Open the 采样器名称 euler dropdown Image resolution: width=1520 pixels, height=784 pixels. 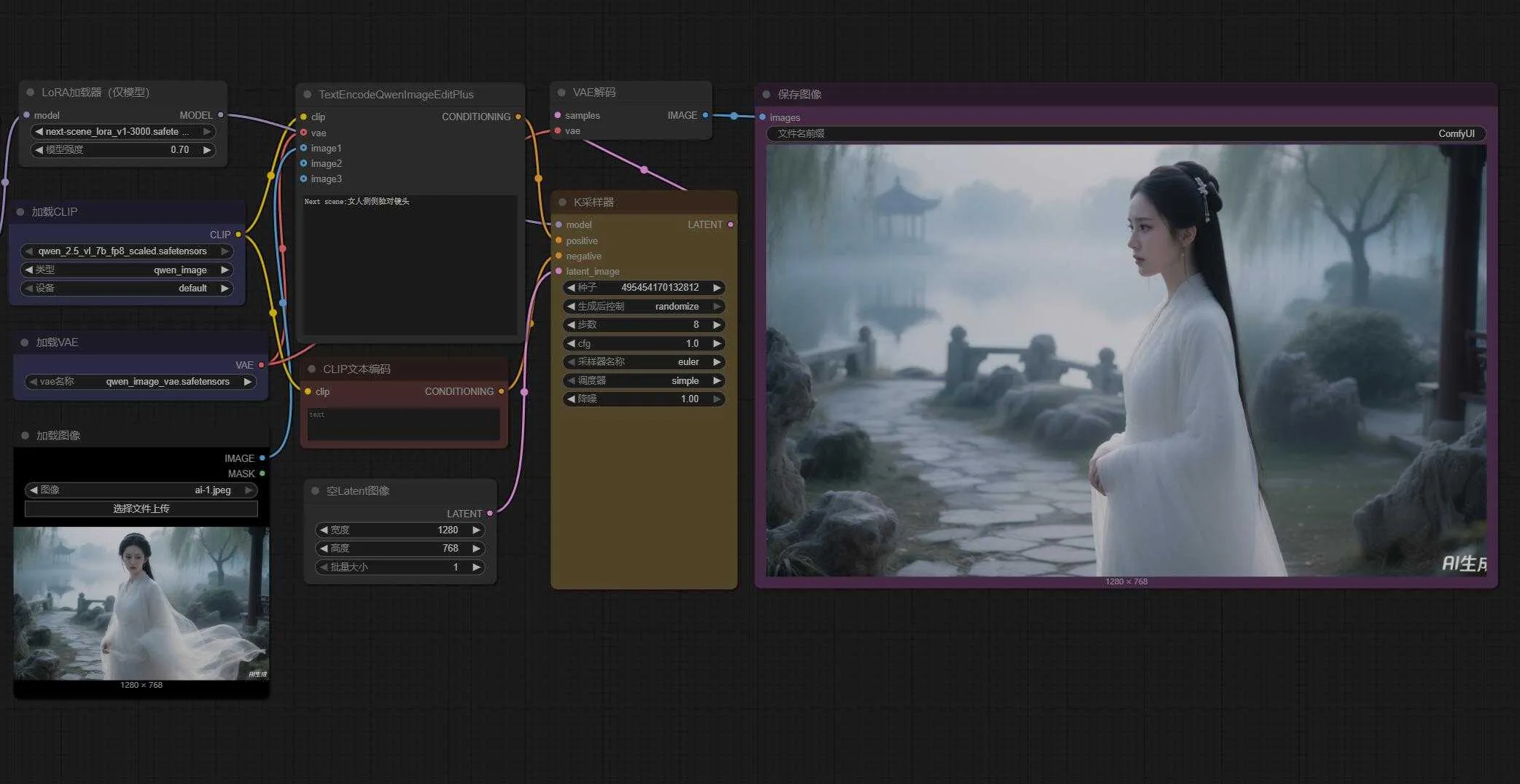pyautogui.click(x=644, y=362)
